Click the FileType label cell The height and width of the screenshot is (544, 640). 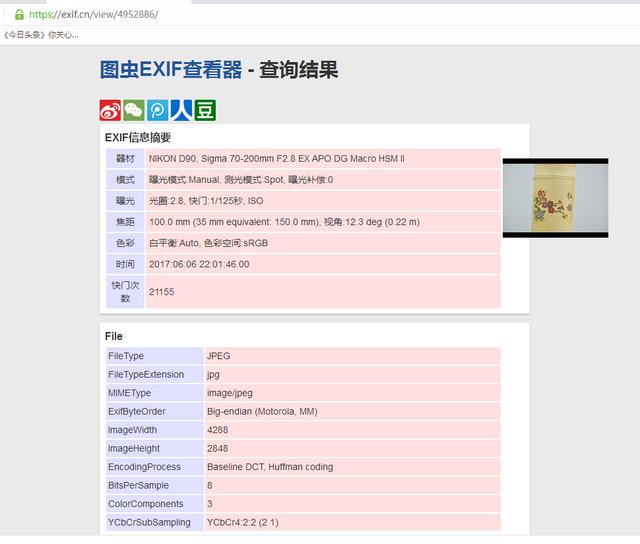[155, 356]
